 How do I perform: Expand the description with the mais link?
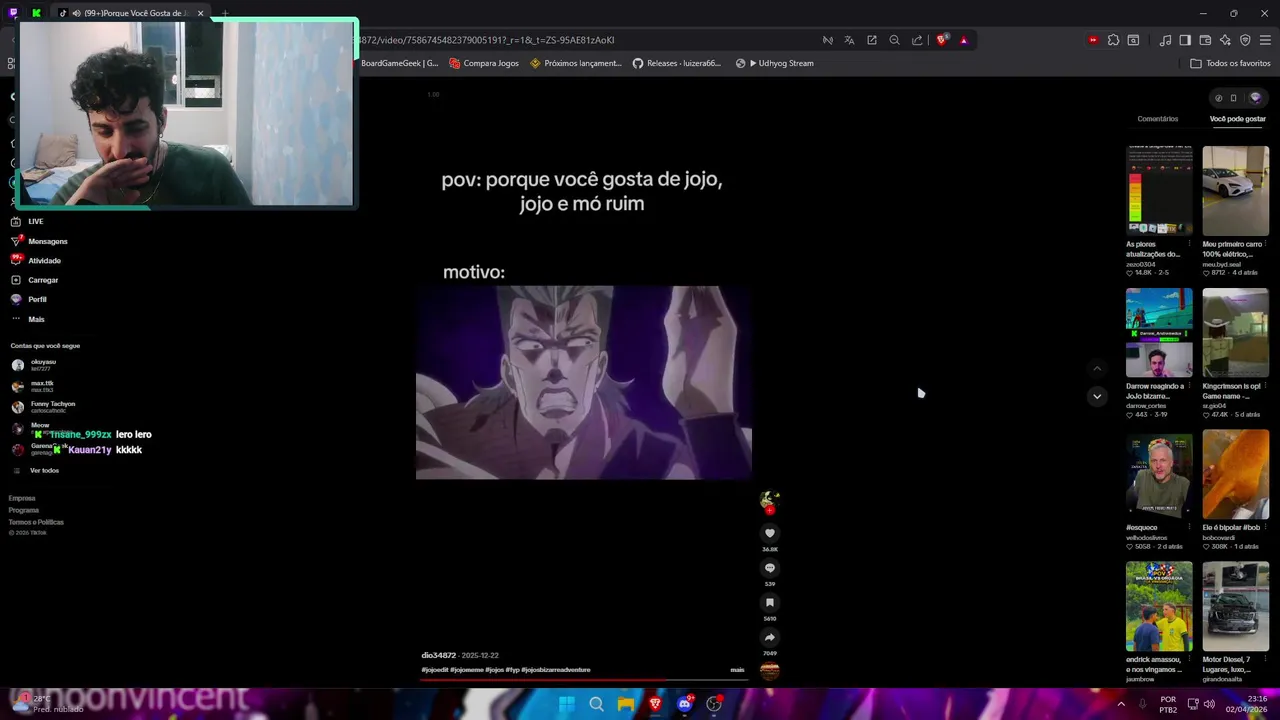(x=737, y=670)
